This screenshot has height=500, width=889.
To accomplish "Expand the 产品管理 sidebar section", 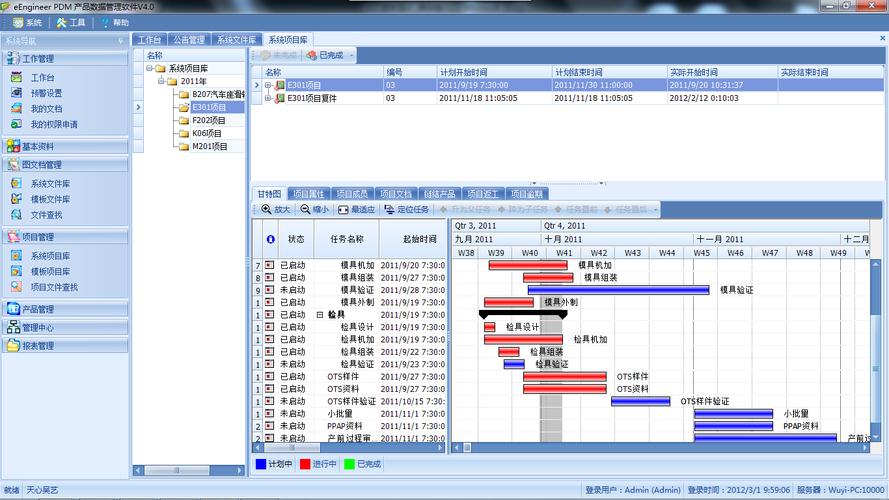I will [38, 310].
